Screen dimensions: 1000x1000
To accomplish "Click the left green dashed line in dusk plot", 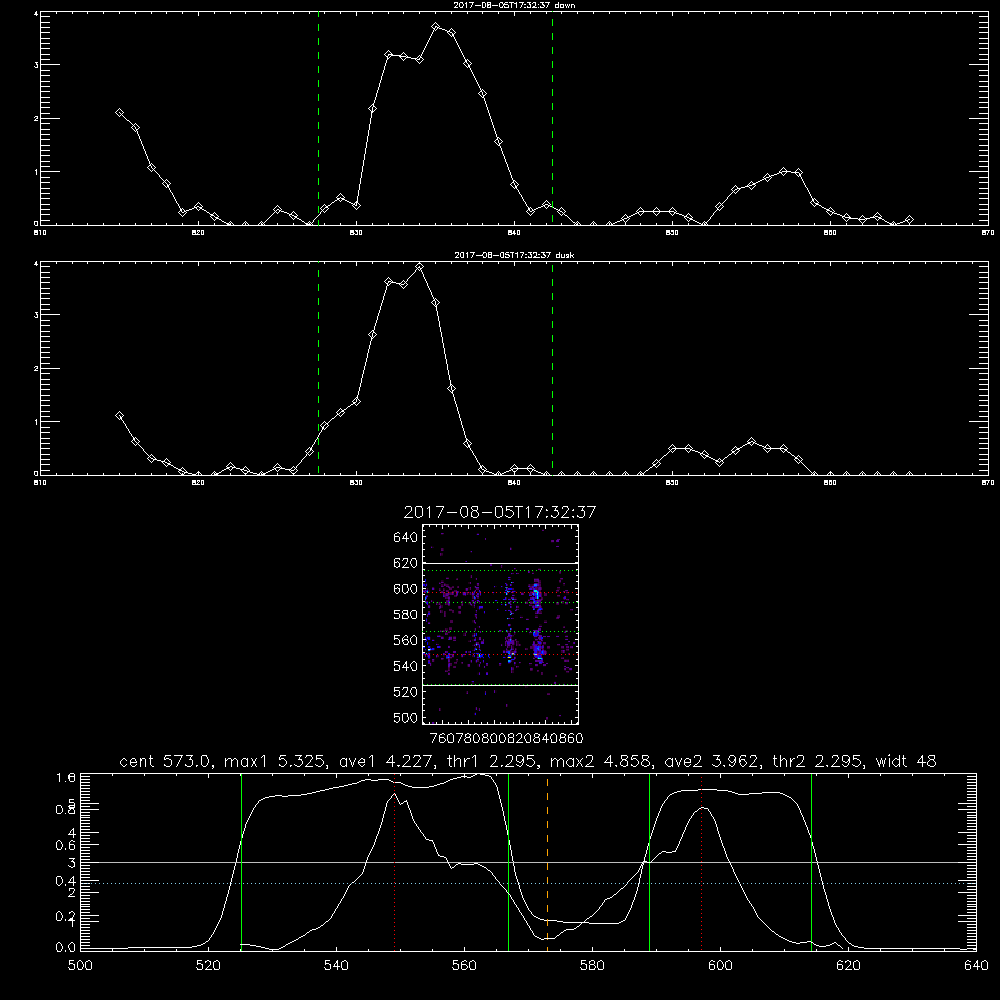I will 318,369.
